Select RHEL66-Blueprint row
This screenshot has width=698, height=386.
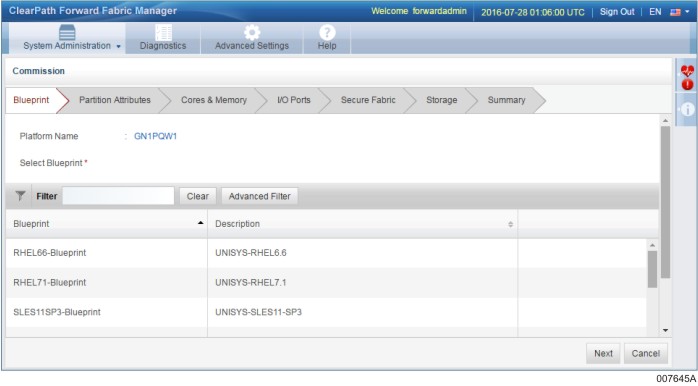pyautogui.click(x=325, y=253)
